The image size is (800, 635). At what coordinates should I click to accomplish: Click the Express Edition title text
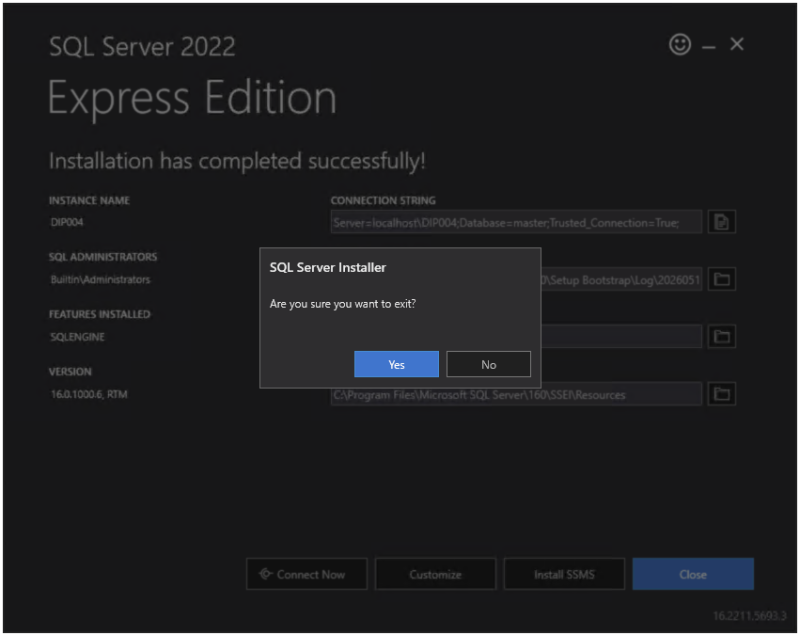[192, 98]
